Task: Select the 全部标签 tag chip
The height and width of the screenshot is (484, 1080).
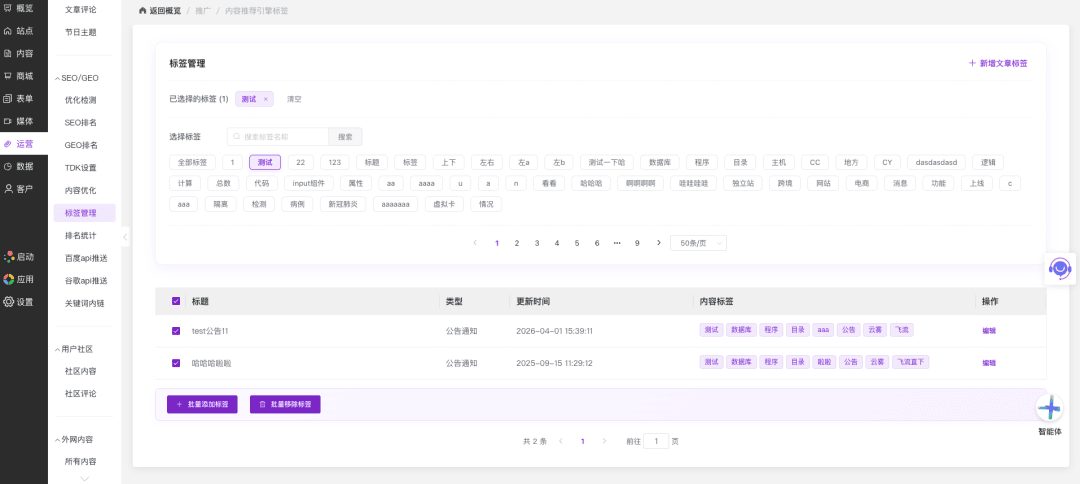Action: pos(192,162)
